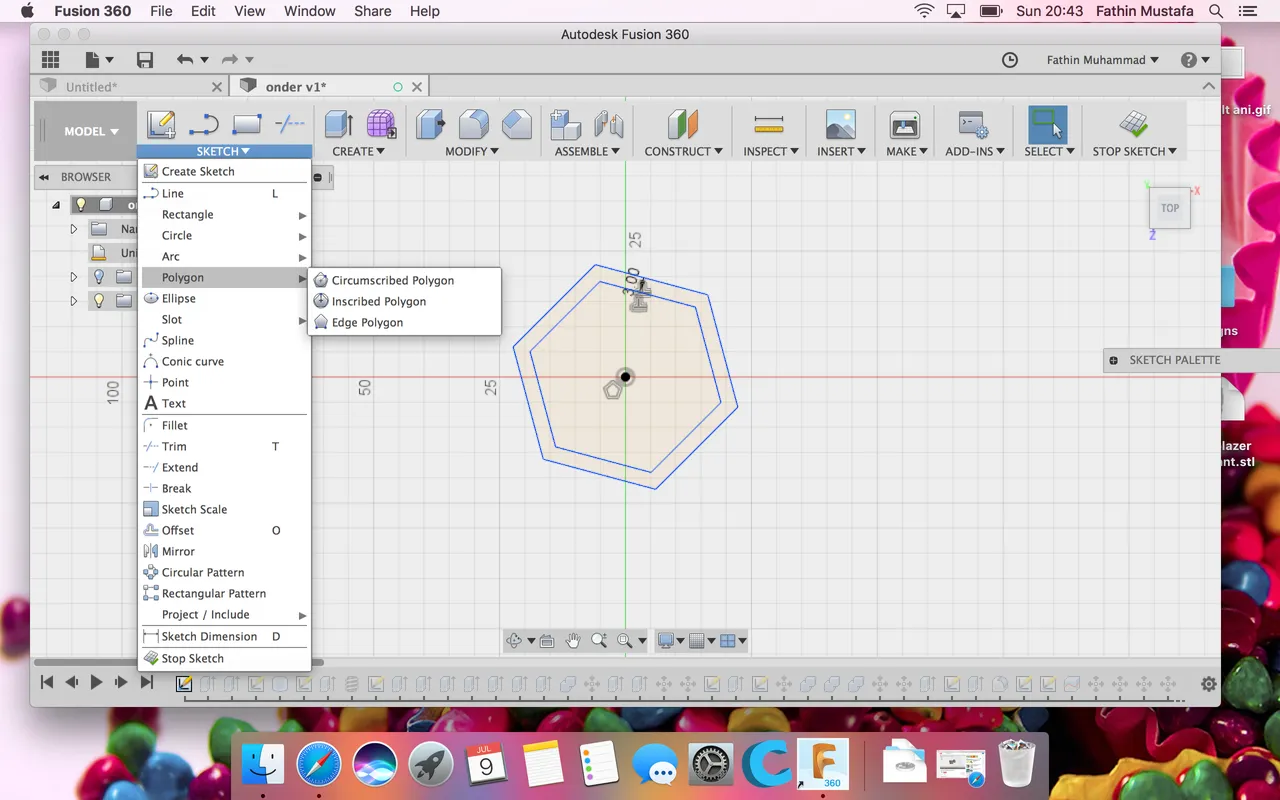Screen dimensions: 1280x800
Task: Redo action arrow in toolbar
Action: (x=230, y=60)
